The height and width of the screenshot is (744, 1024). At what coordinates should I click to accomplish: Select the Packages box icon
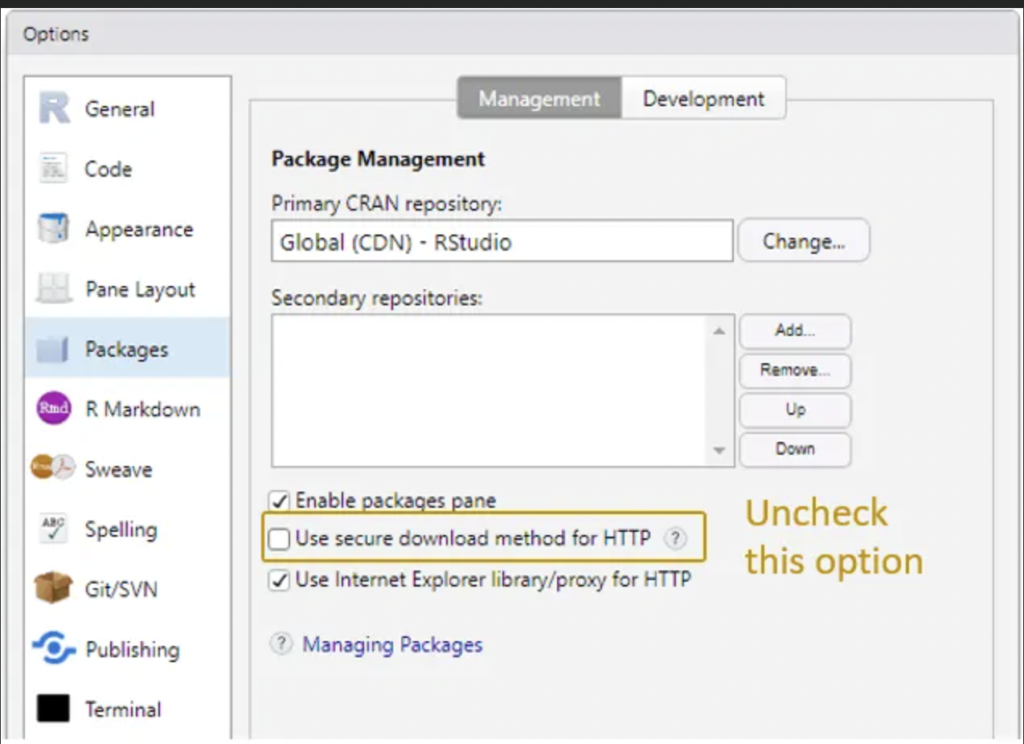click(53, 349)
